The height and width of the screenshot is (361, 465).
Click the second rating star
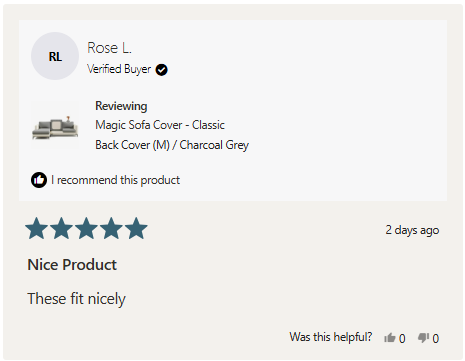coord(62,228)
